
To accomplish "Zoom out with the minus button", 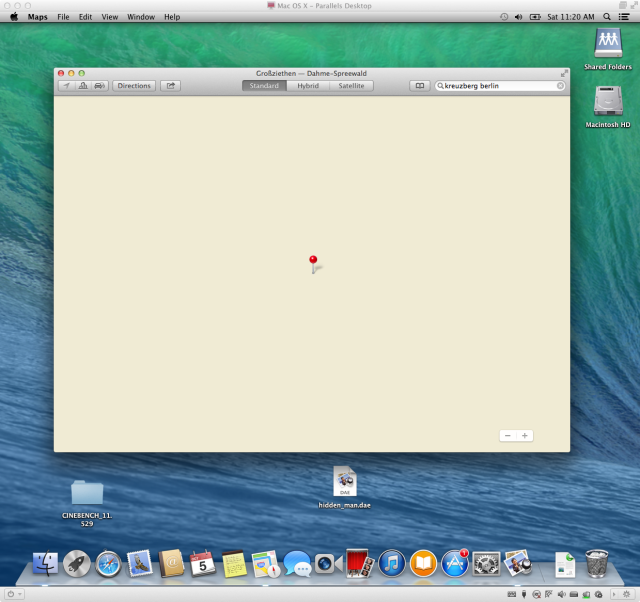I will coord(508,435).
